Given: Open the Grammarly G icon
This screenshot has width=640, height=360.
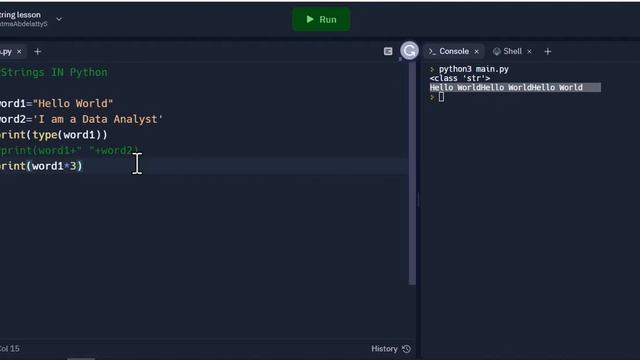Looking at the screenshot, I should (409, 51).
